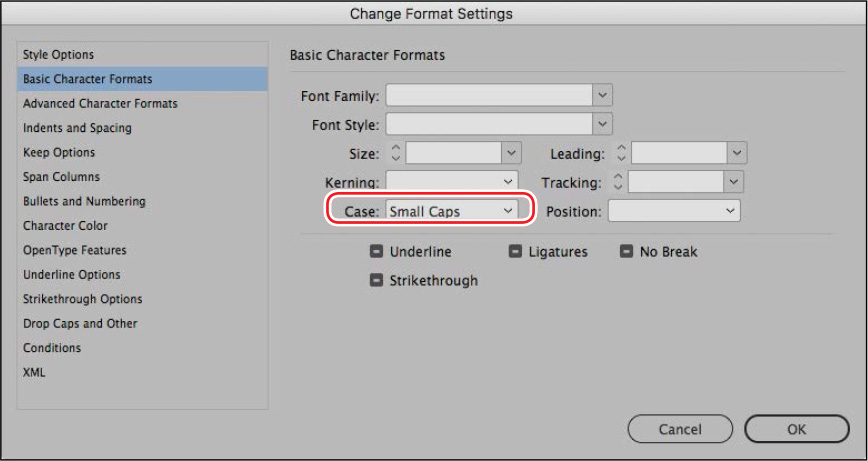868x461 pixels.
Task: Open OpenType Features category
Action: pos(75,250)
